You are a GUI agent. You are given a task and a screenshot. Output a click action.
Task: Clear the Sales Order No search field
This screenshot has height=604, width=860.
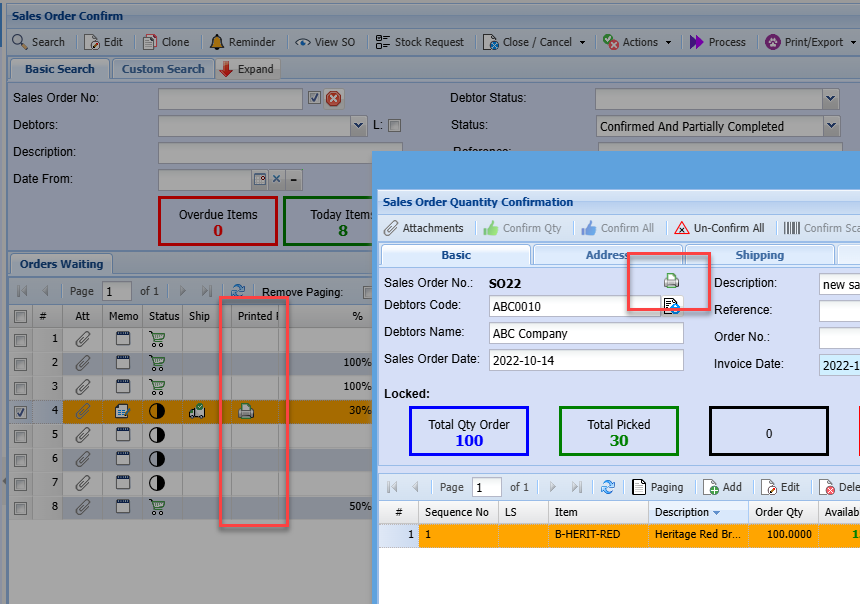[x=334, y=98]
